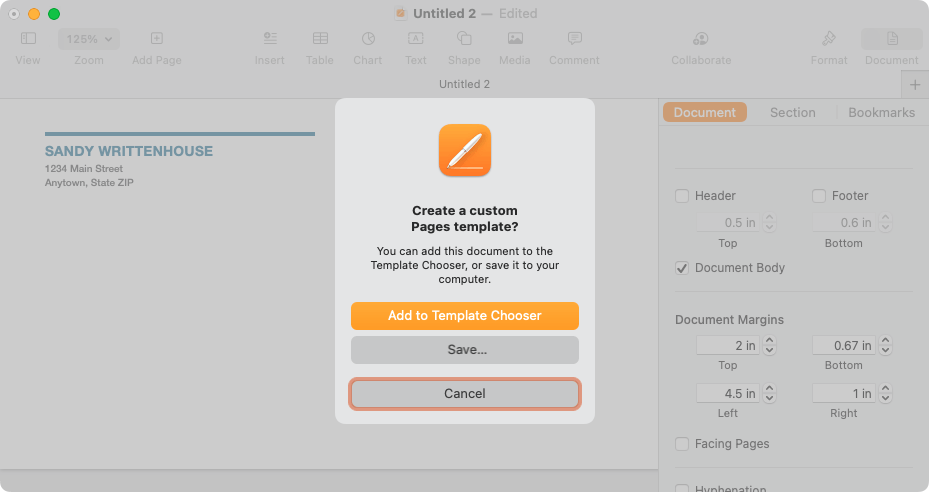The width and height of the screenshot is (929, 492).
Task: Open the 125% zoom dropdown
Action: (89, 39)
